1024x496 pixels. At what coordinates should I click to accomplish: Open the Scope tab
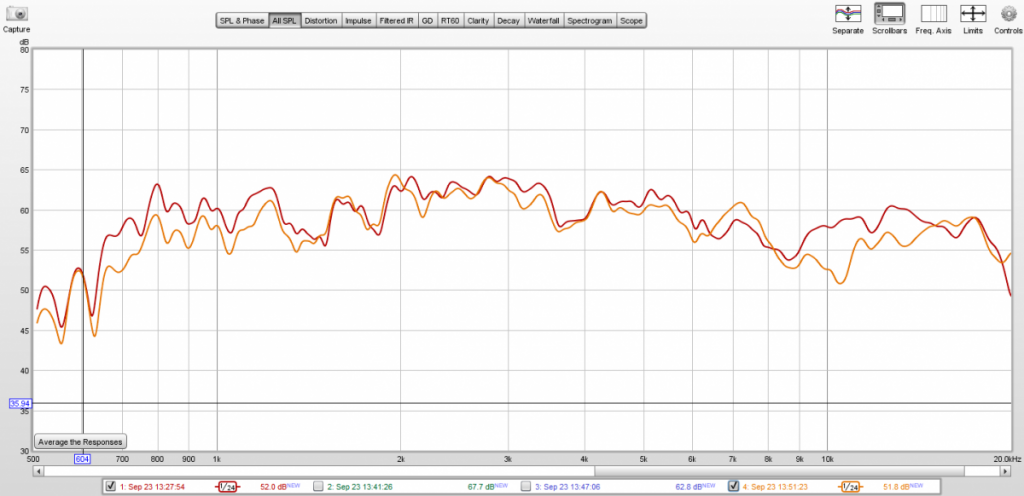point(631,21)
